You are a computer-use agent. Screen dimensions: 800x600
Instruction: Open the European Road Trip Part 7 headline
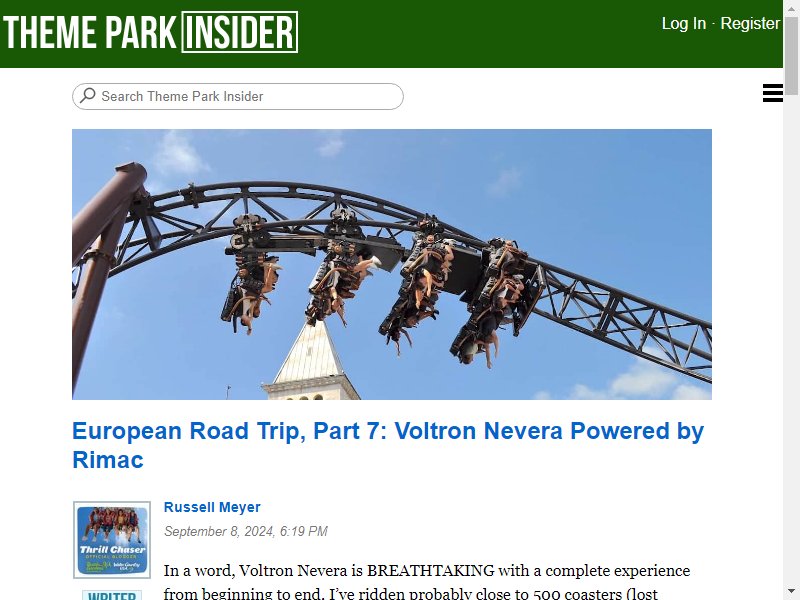point(388,445)
